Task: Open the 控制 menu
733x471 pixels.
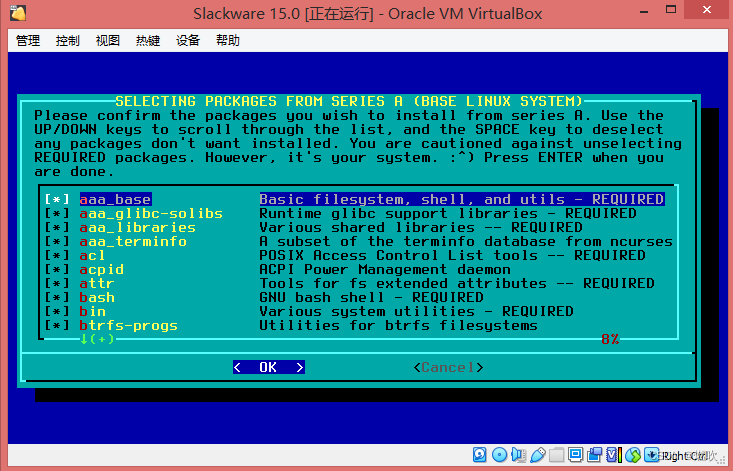Action: point(68,41)
